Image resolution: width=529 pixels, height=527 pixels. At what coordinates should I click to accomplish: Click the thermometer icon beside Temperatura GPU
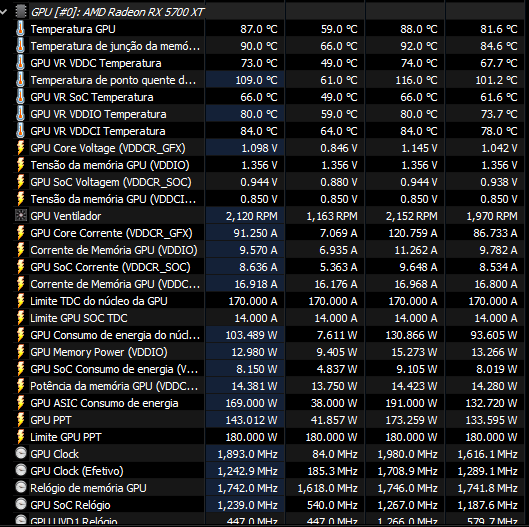tap(20, 29)
